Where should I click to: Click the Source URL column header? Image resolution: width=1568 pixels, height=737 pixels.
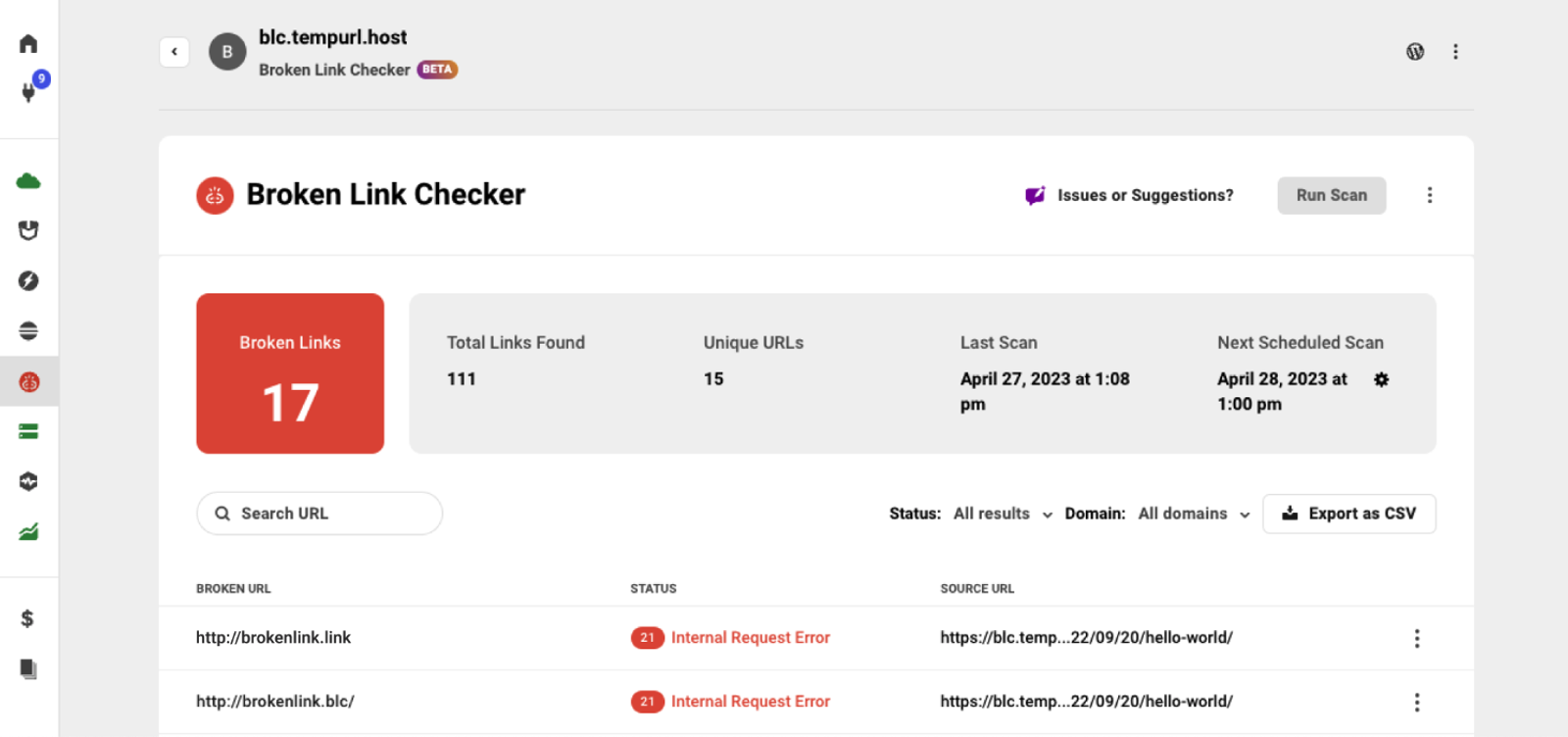(x=977, y=589)
